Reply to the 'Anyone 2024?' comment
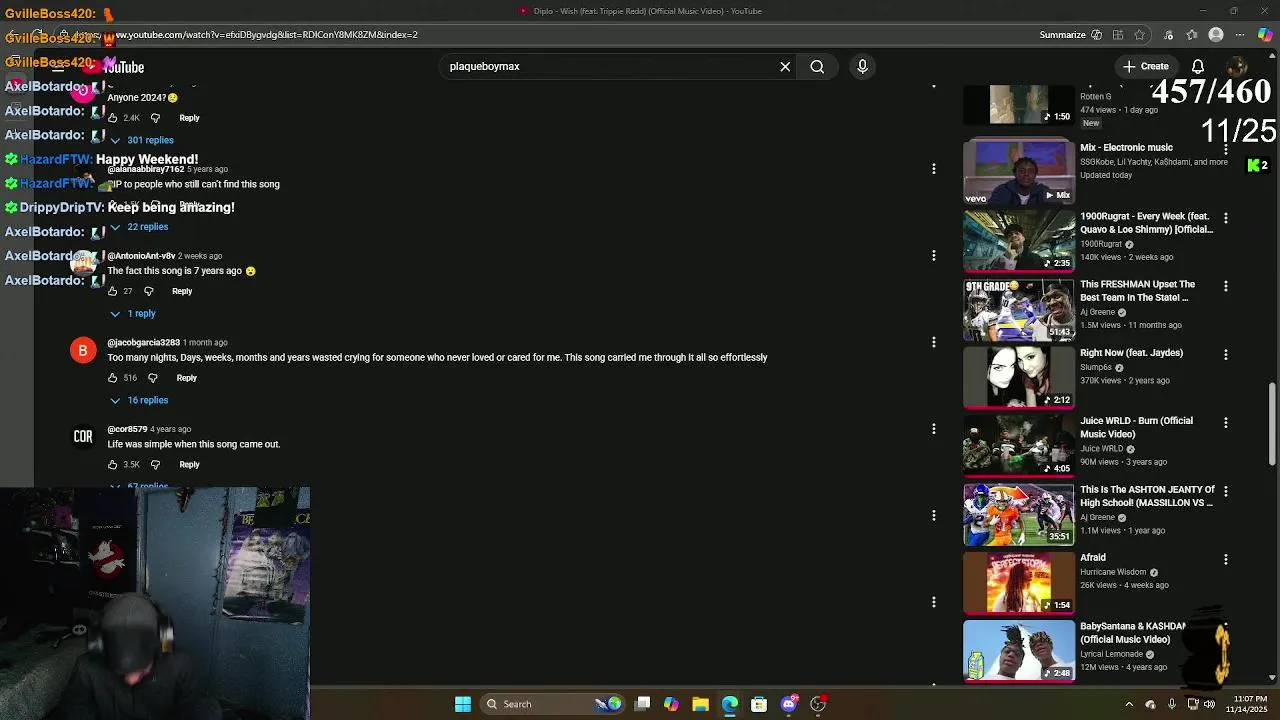Image resolution: width=1280 pixels, height=720 pixels. tap(189, 118)
